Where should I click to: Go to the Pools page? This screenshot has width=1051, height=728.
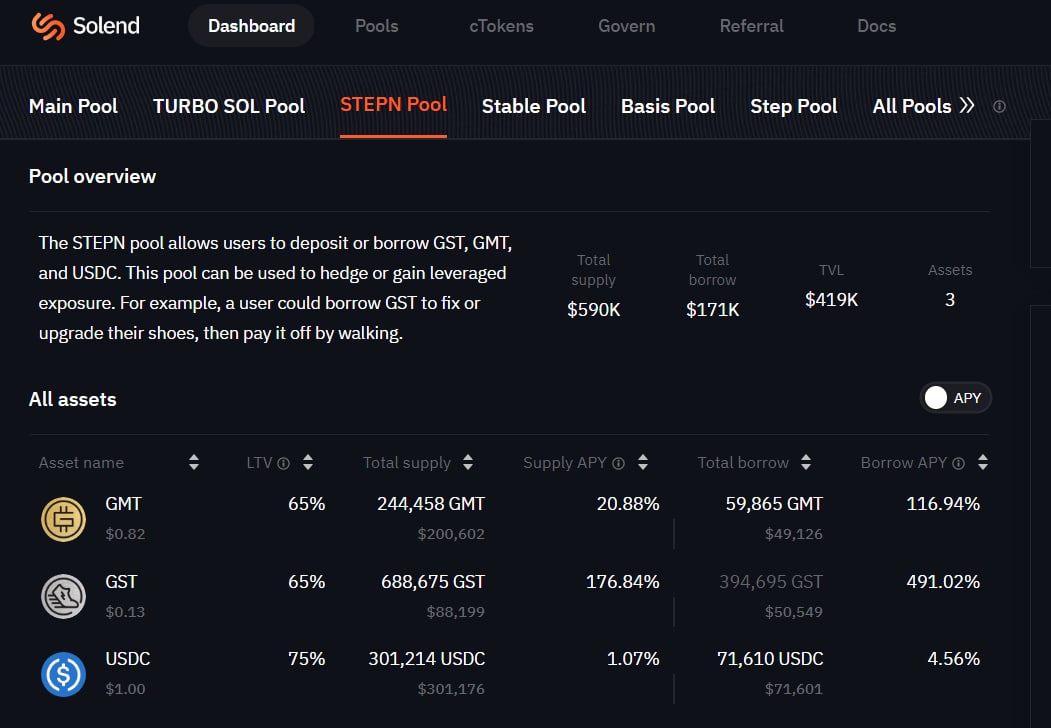tap(377, 26)
